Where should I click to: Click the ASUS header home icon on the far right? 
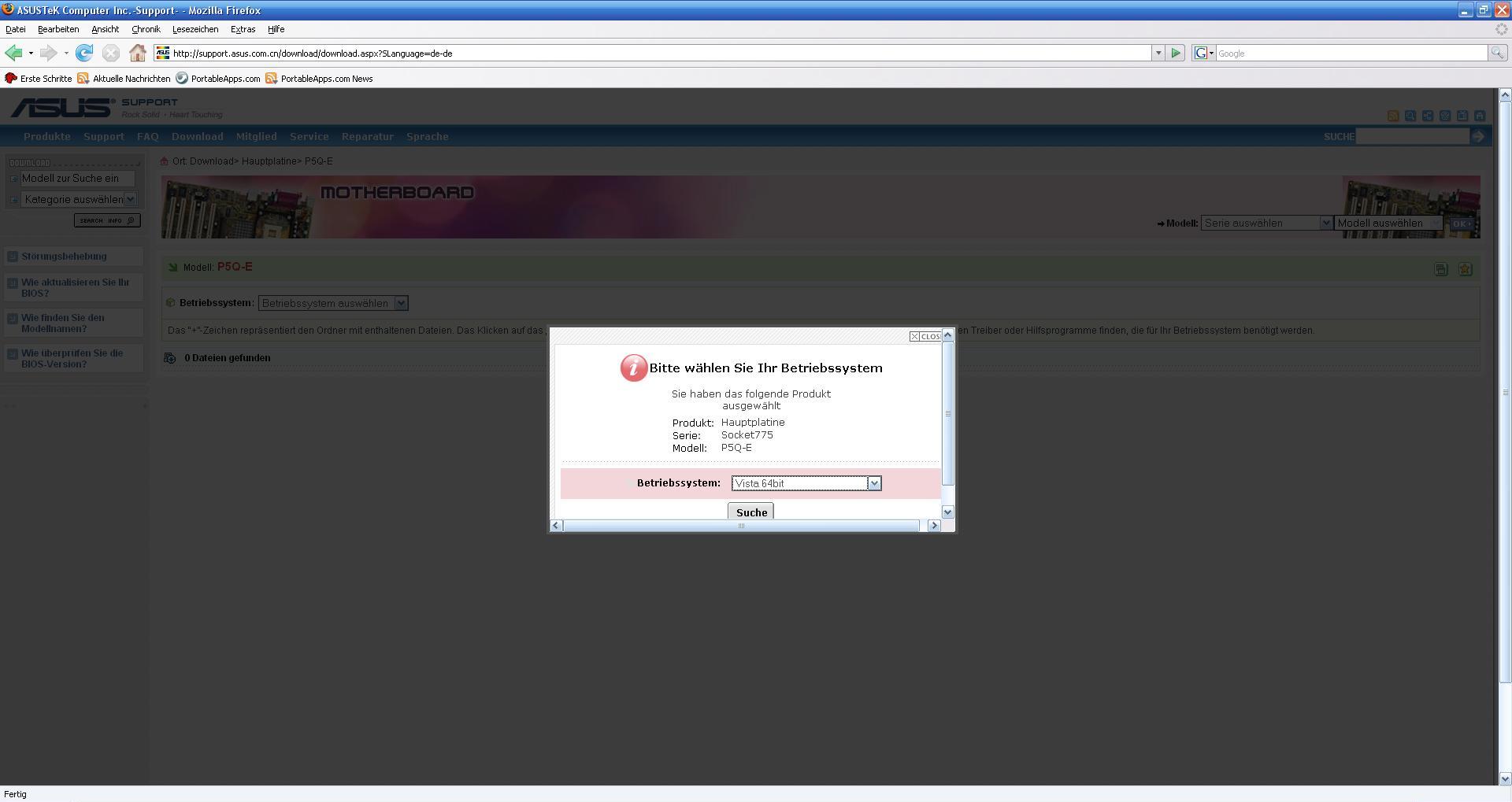click(x=1480, y=116)
